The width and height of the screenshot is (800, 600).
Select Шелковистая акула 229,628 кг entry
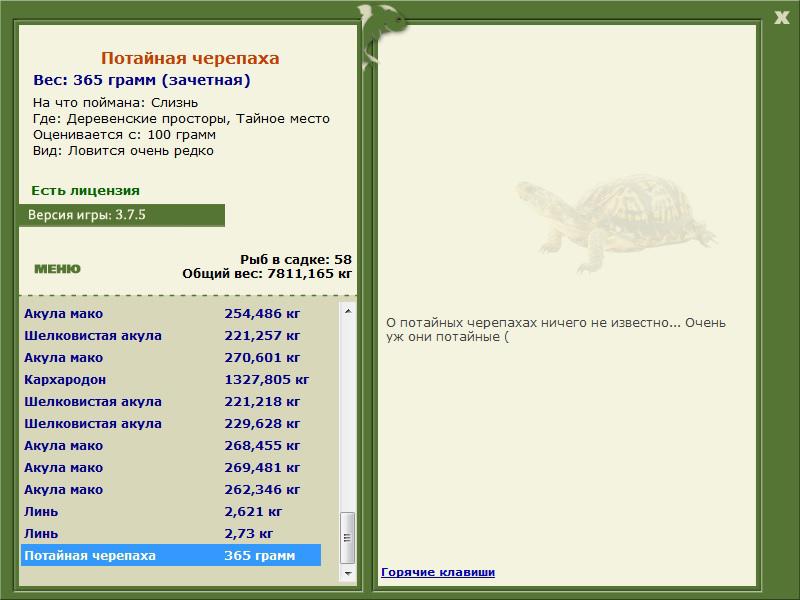(x=171, y=423)
